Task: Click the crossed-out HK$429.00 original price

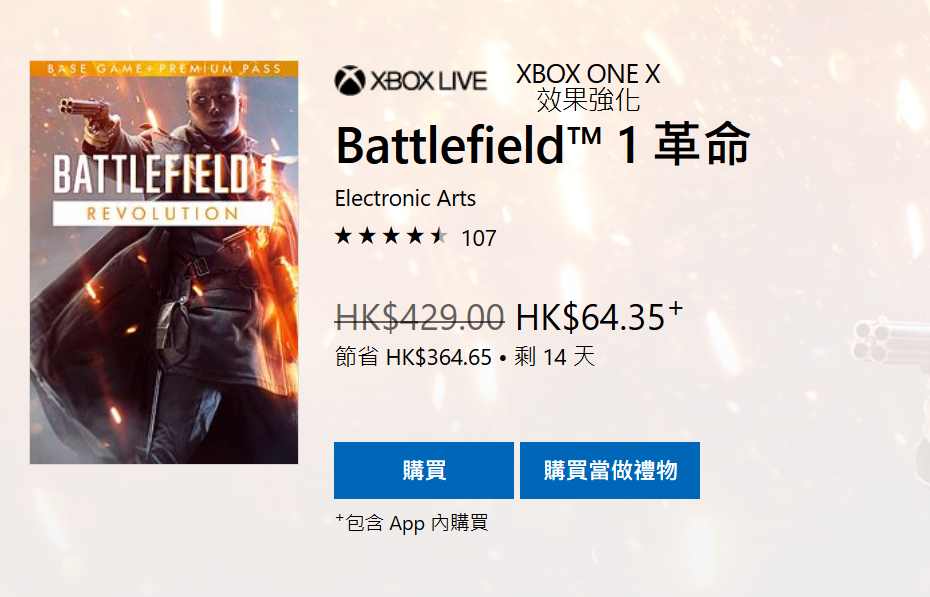Action: (419, 317)
